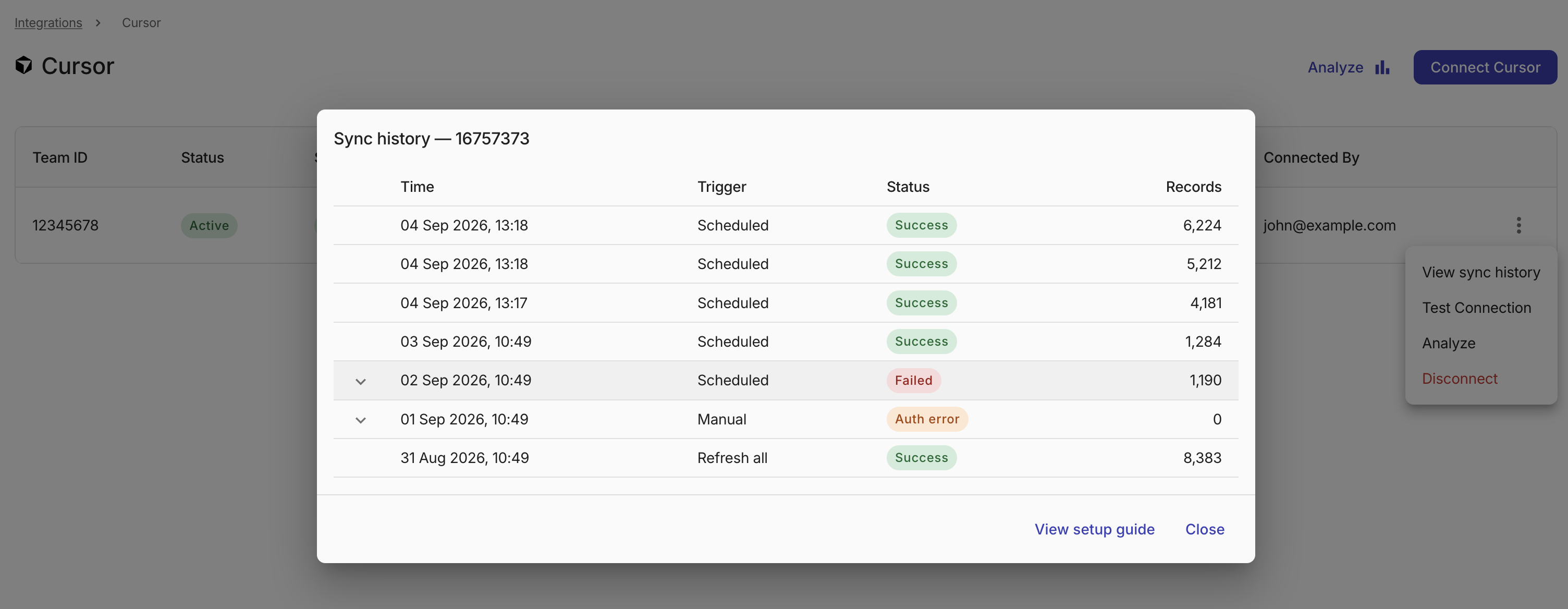Click Success badge in 03 Sep row
This screenshot has height=609, width=1568.
[921, 341]
